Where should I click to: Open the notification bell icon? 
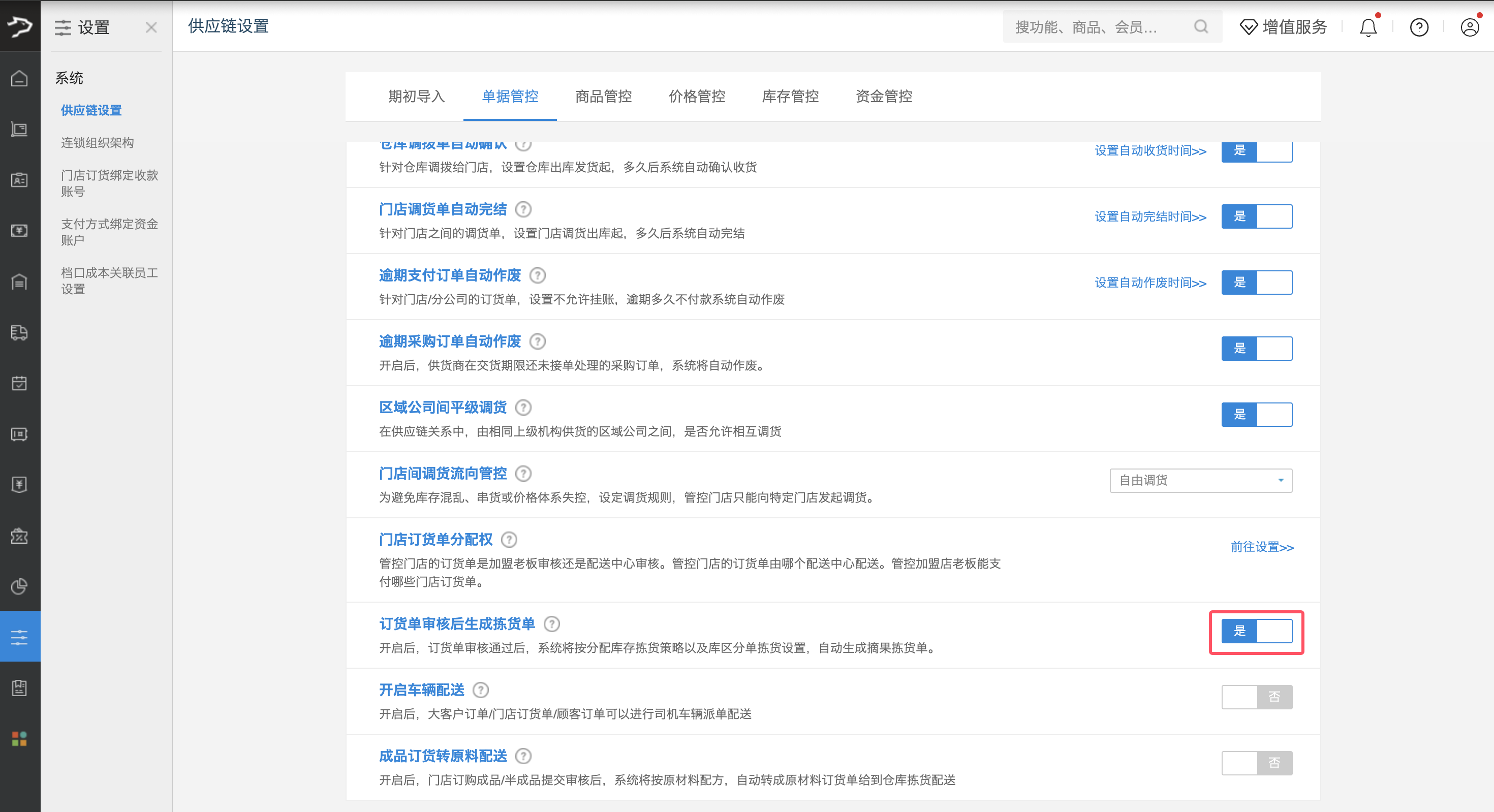click(x=1368, y=27)
